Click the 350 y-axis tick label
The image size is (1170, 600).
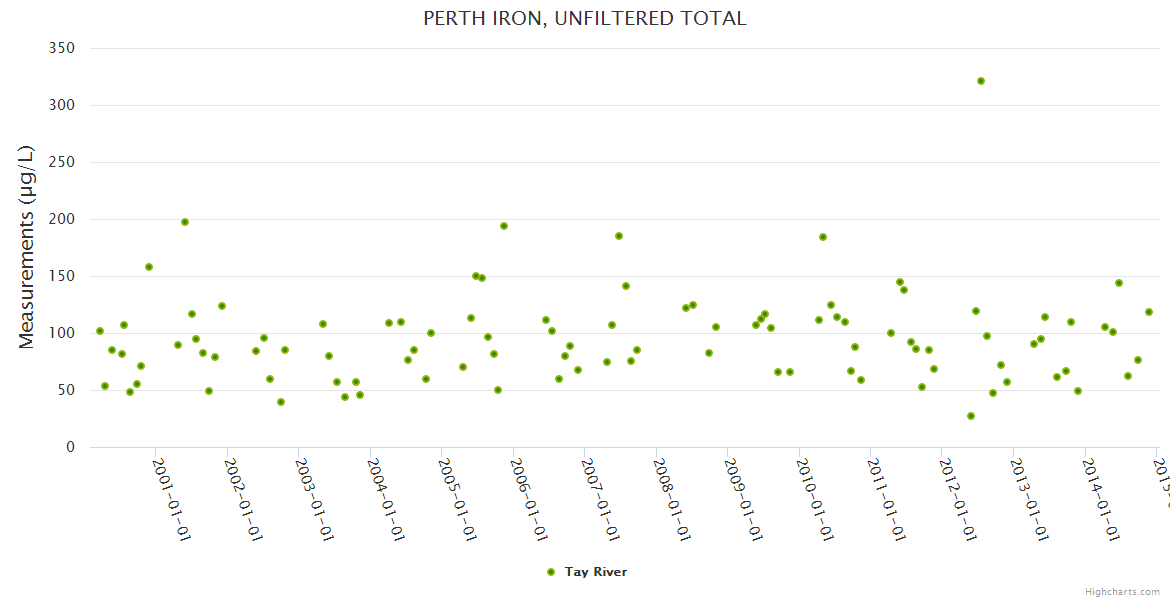point(62,48)
